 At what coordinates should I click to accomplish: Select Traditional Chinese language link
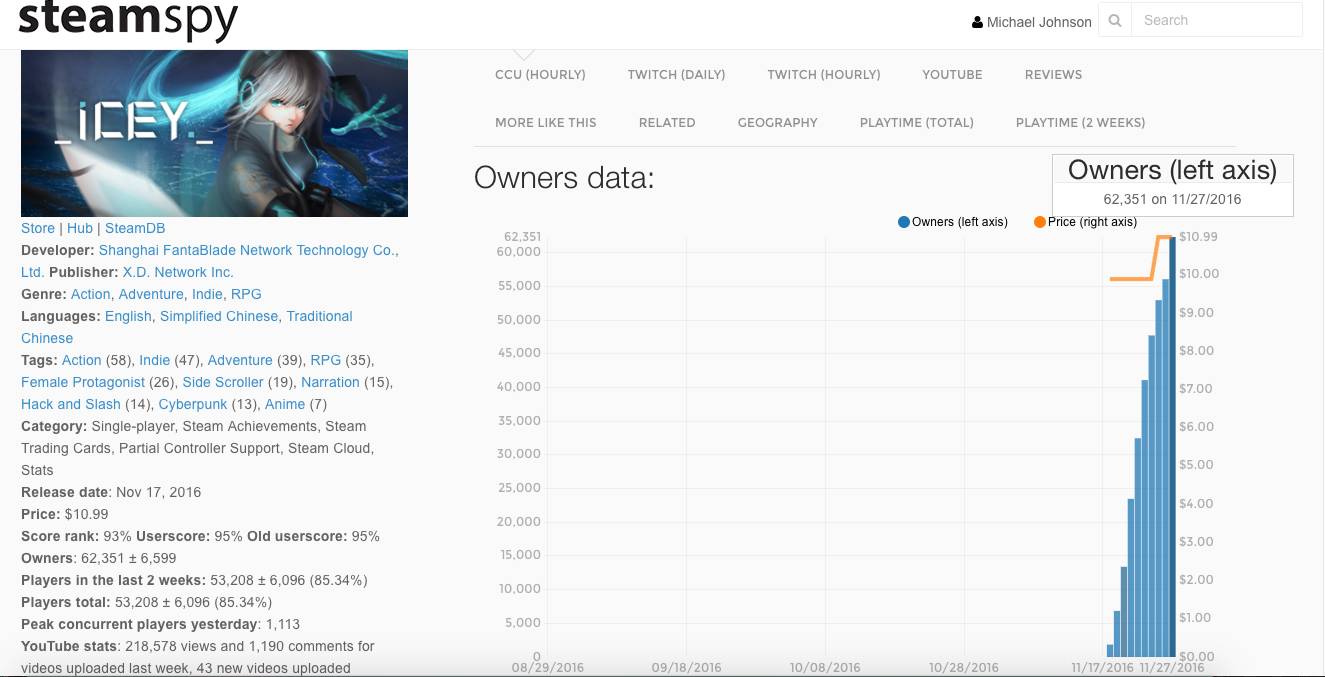[187, 327]
